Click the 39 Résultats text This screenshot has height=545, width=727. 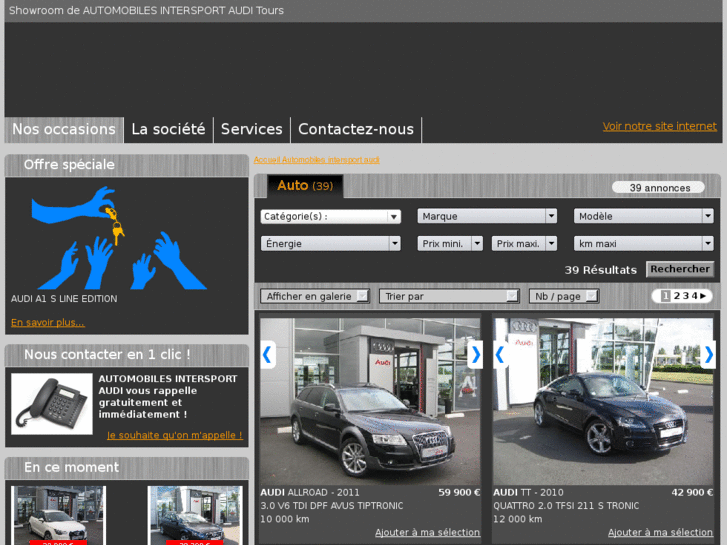[600, 270]
